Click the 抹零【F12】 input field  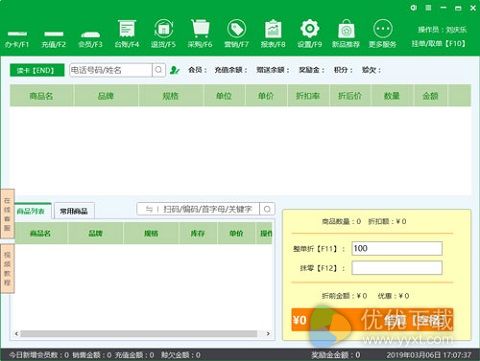point(397,268)
